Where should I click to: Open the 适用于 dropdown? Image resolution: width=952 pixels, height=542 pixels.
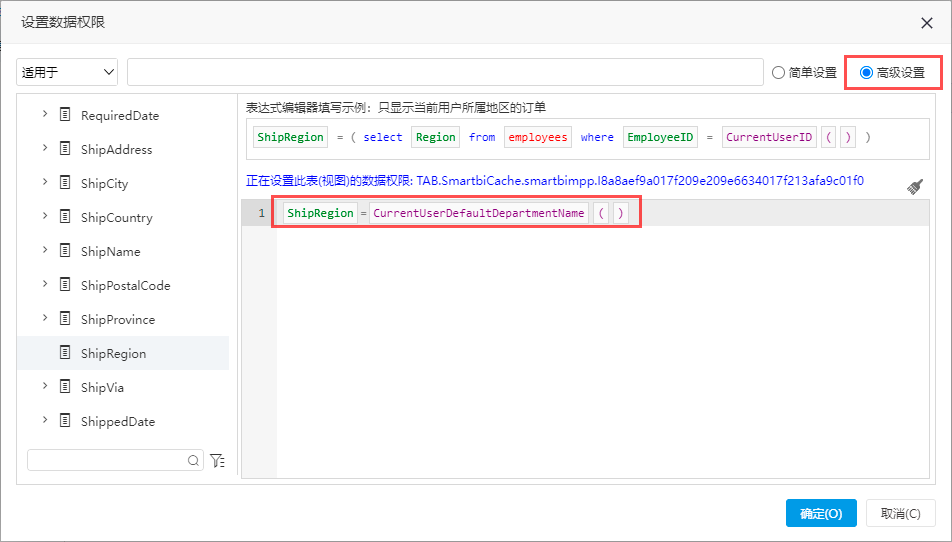coord(67,72)
